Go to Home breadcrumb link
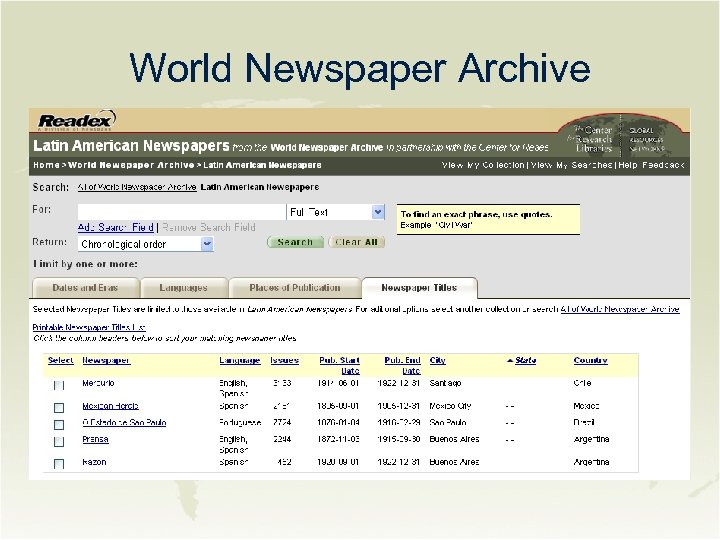Image resolution: width=720 pixels, height=540 pixels. (46, 165)
